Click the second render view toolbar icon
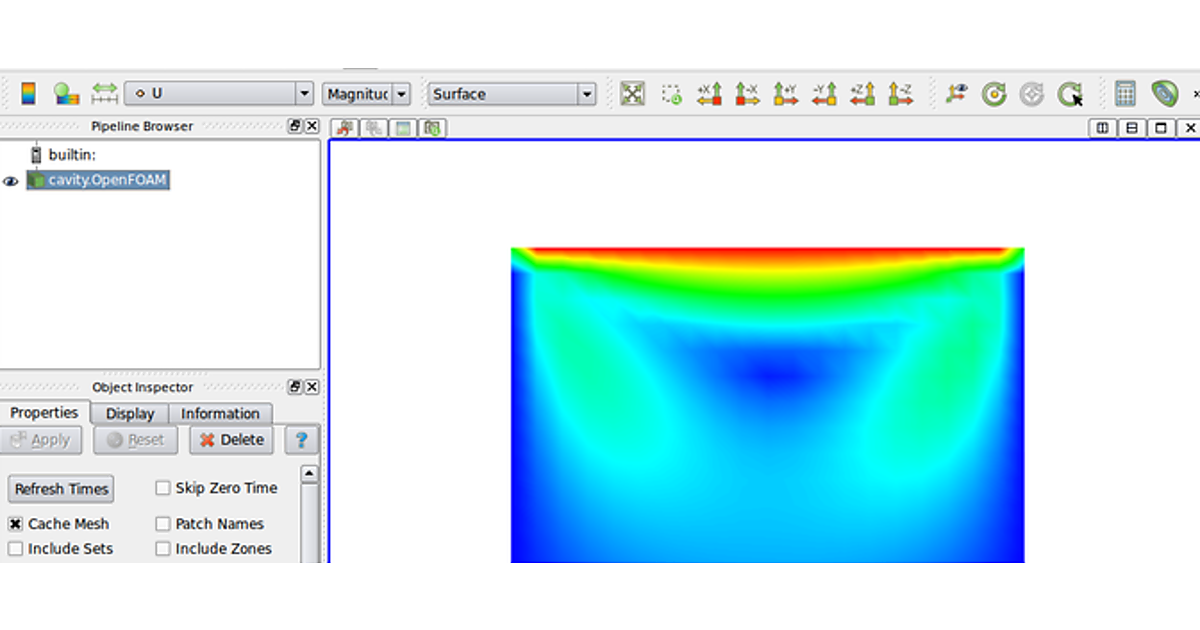The height and width of the screenshot is (630, 1200). point(375,128)
